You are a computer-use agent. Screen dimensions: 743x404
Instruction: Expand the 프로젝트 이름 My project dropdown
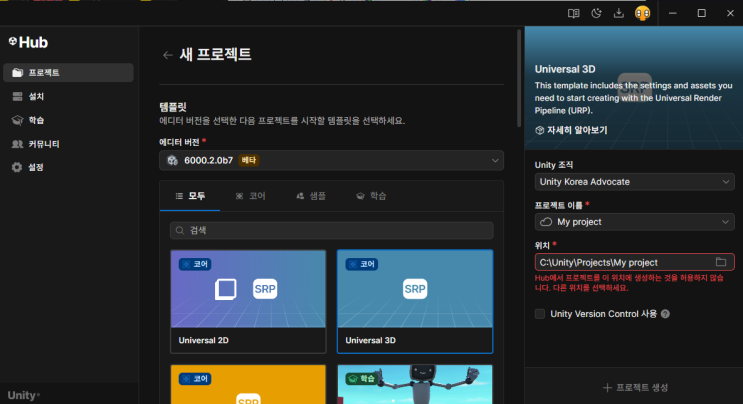[634, 222]
